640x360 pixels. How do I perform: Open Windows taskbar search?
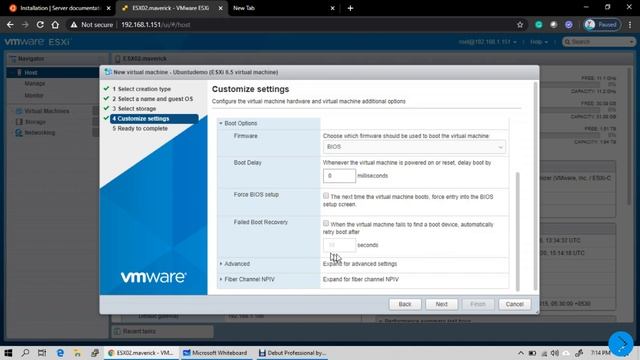pos(25,353)
